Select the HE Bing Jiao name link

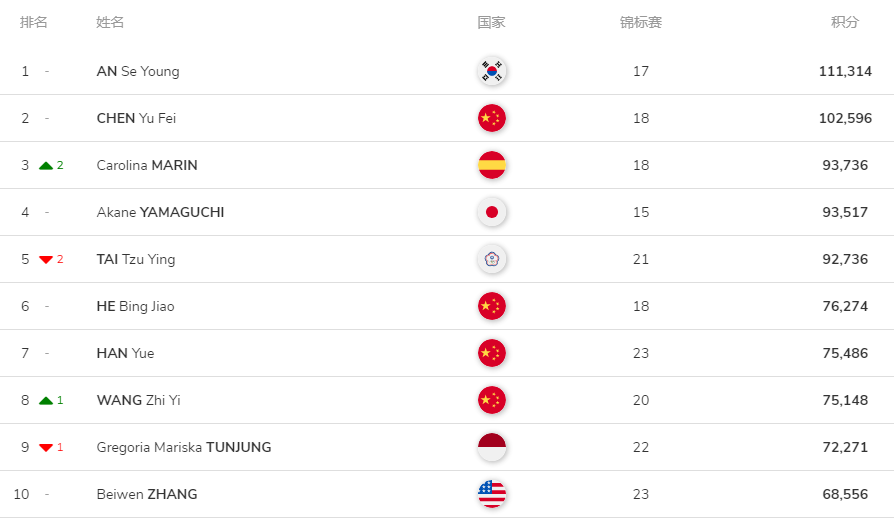(135, 306)
